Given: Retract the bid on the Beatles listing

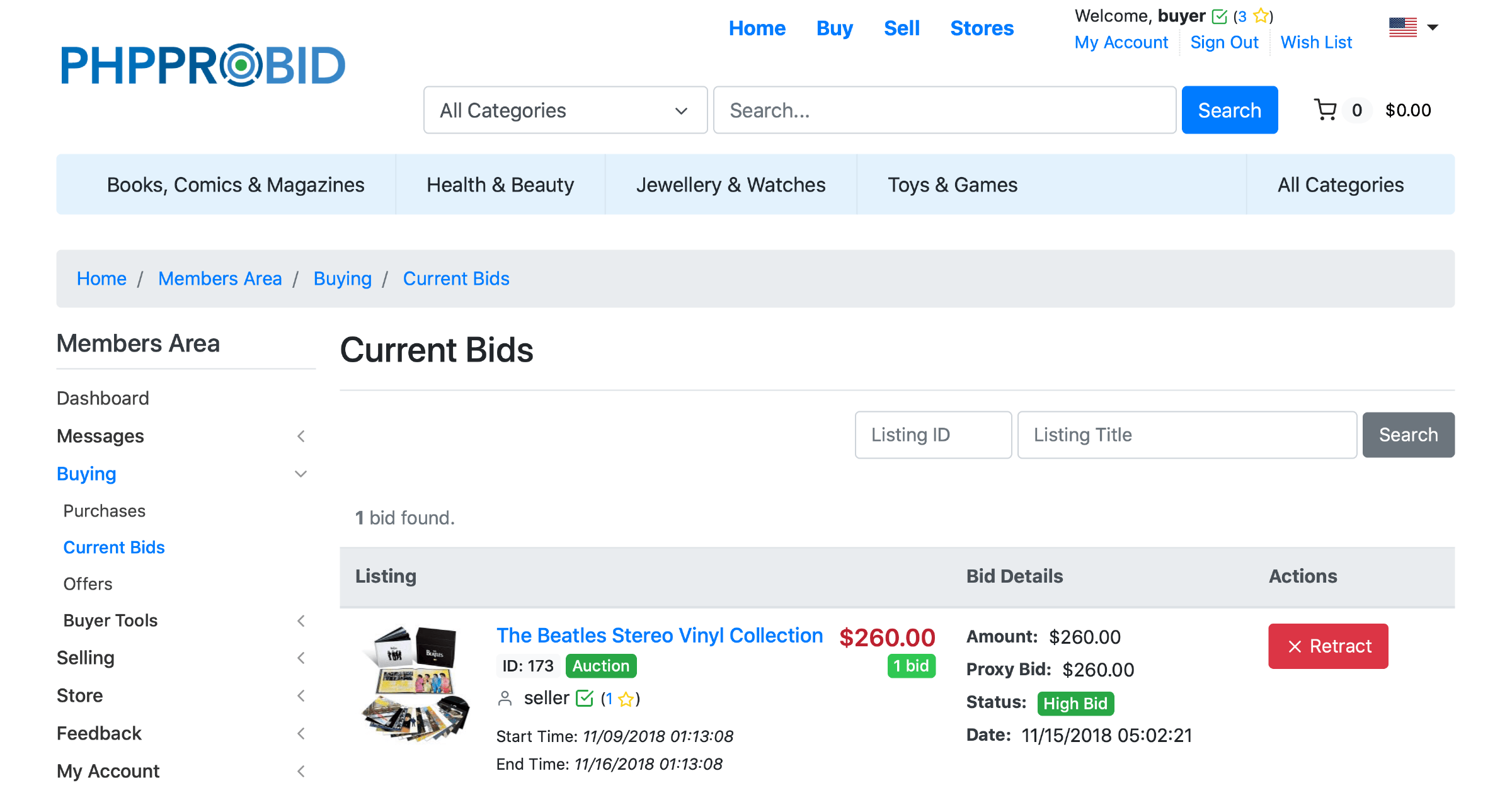Looking at the screenshot, I should point(1327,646).
